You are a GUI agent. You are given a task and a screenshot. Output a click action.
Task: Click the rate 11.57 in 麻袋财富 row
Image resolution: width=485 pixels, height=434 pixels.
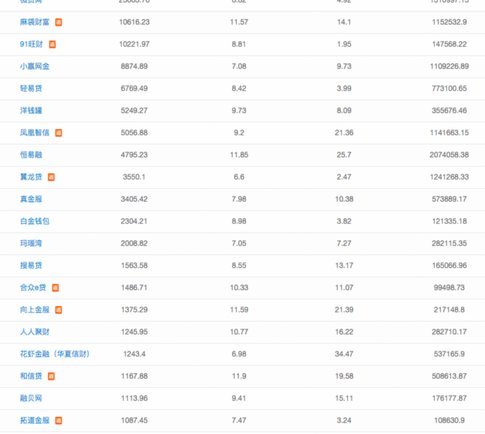pyautogui.click(x=239, y=22)
